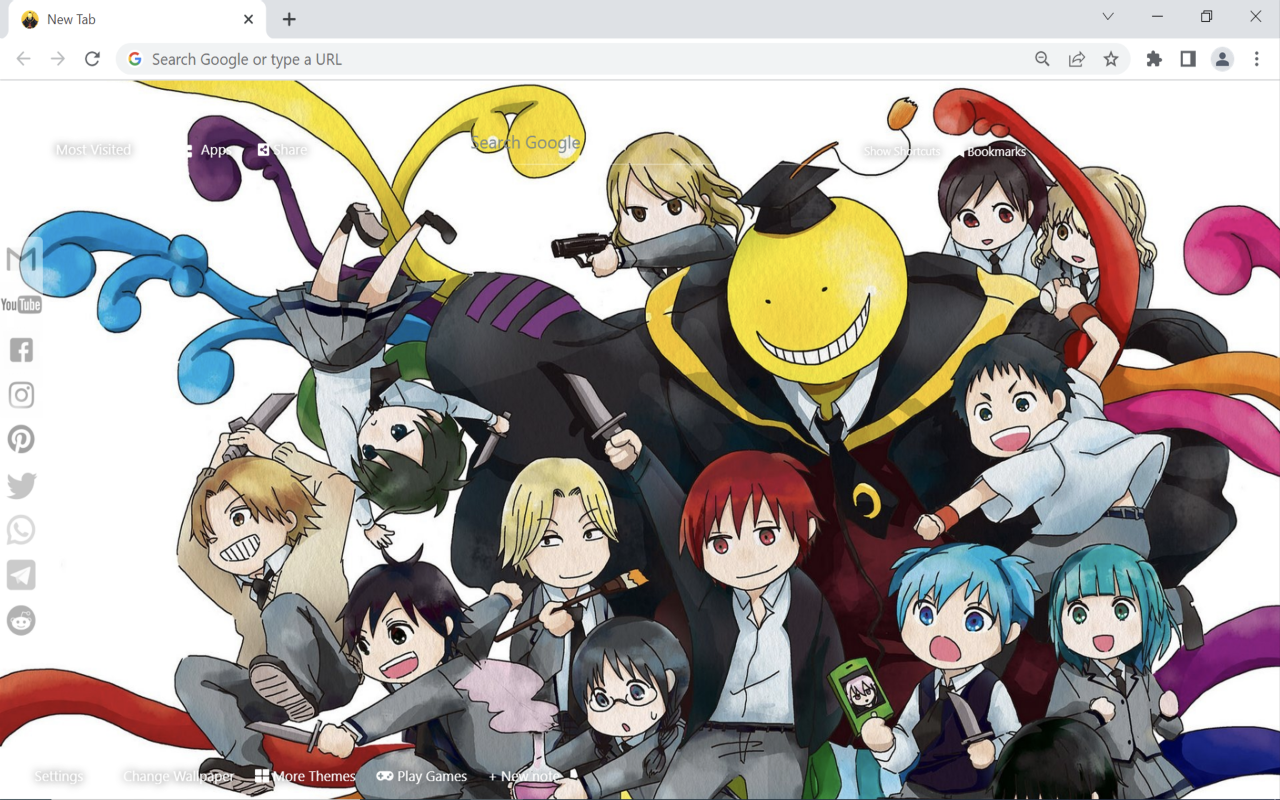1280x800 pixels.
Task: Open Telegram from the sidebar shortcuts
Action: [21, 575]
